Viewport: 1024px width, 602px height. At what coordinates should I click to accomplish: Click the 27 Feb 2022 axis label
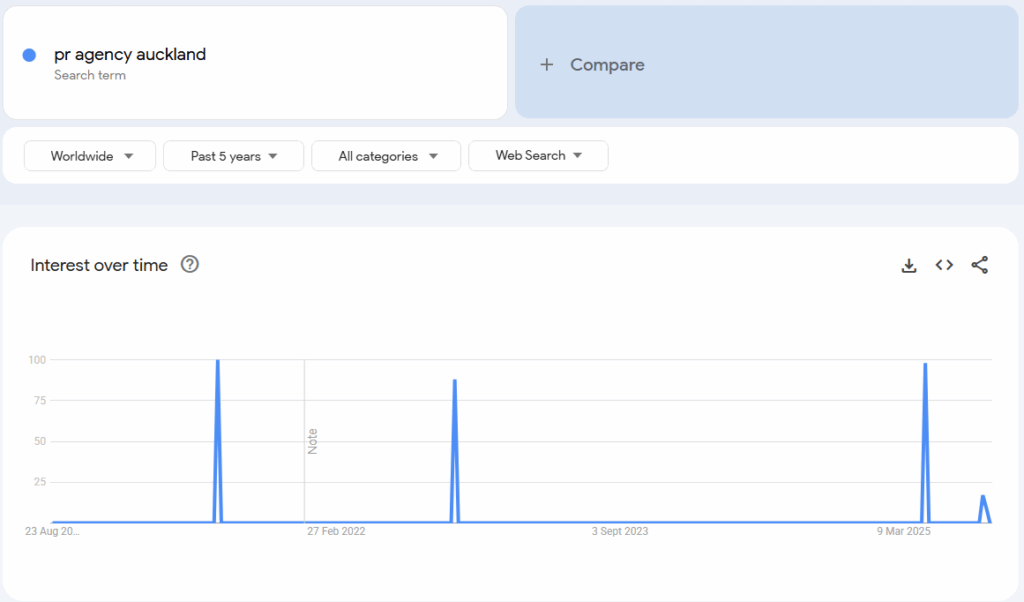(x=335, y=532)
